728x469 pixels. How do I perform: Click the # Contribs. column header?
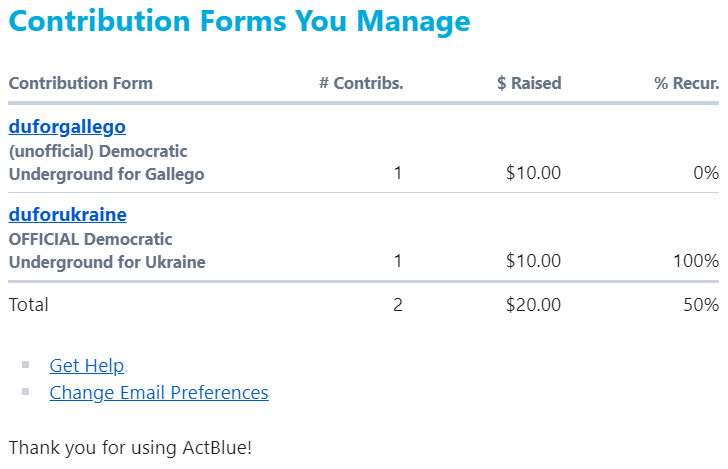pos(361,83)
